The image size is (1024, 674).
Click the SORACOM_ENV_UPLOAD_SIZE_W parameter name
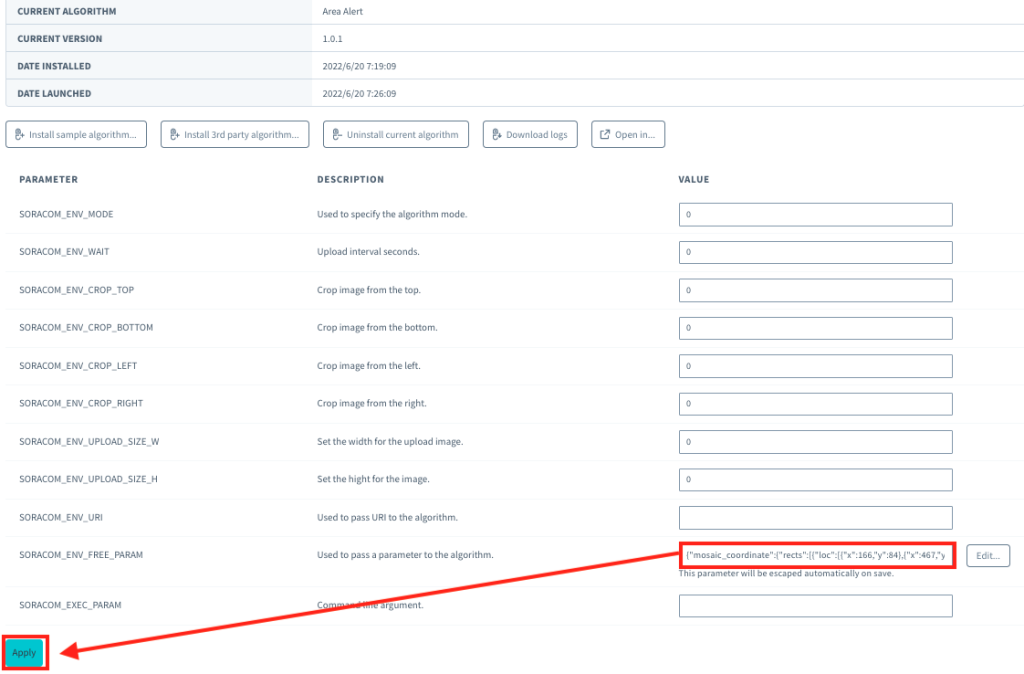point(89,441)
